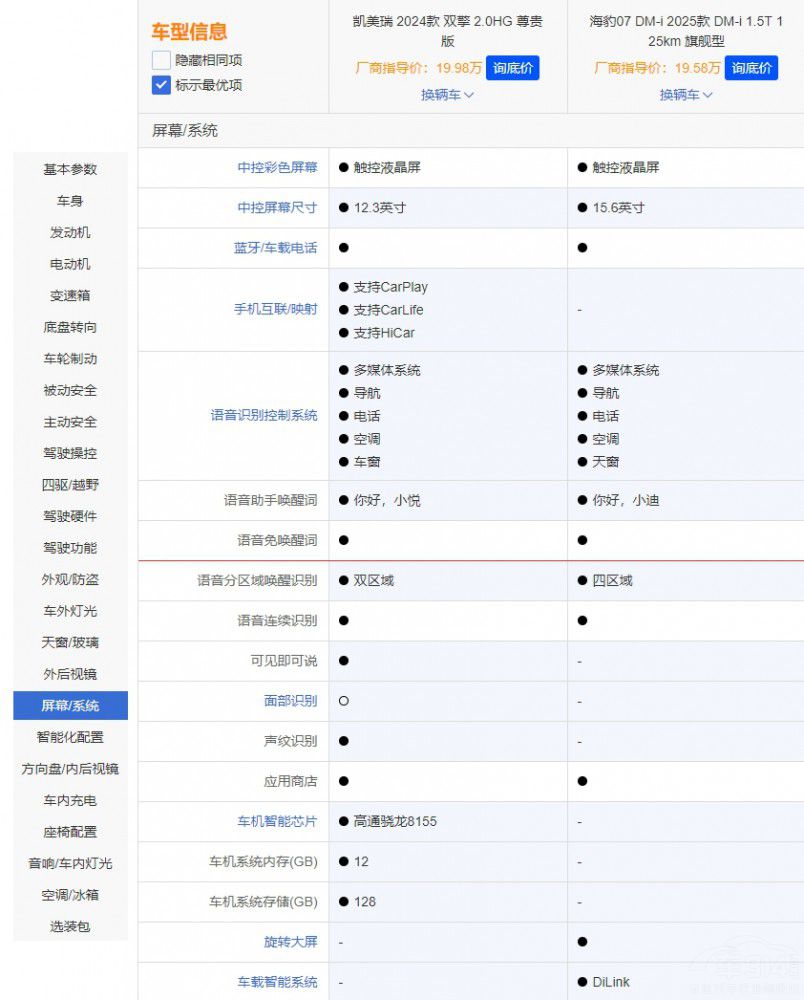804x1000 pixels.
Task: Click the 车机智能芯片 parameter link
Action: click(277, 822)
